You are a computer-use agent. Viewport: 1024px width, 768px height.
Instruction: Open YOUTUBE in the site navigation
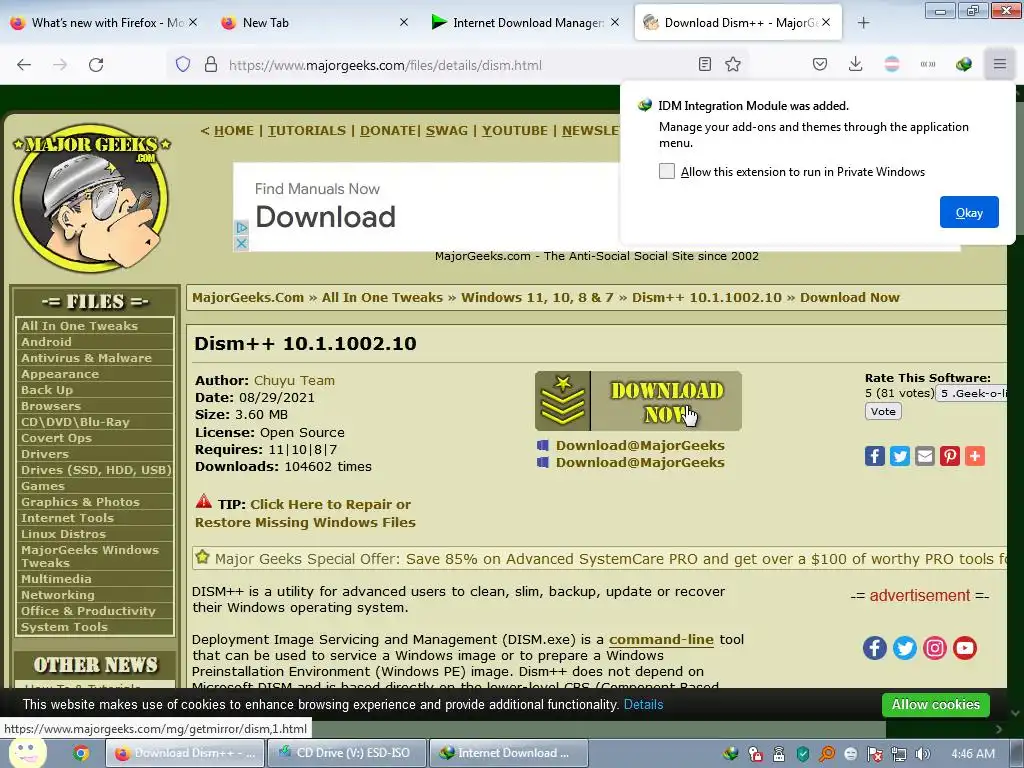pyautogui.click(x=515, y=131)
